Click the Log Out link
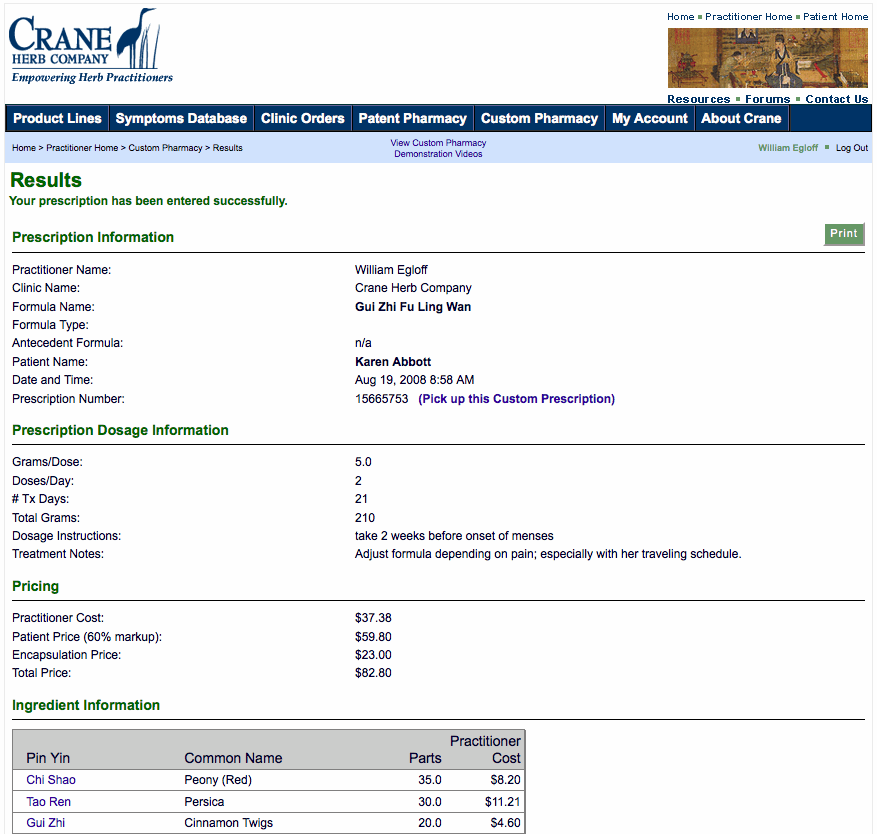877x834 pixels. [852, 148]
